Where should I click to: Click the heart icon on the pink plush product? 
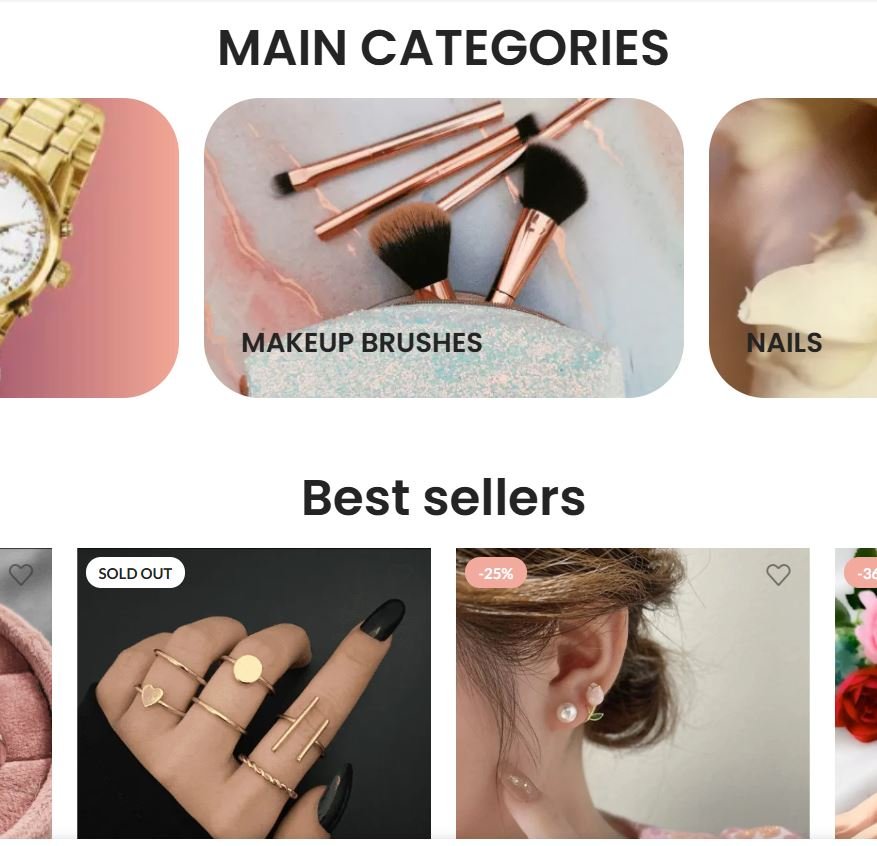tap(21, 574)
